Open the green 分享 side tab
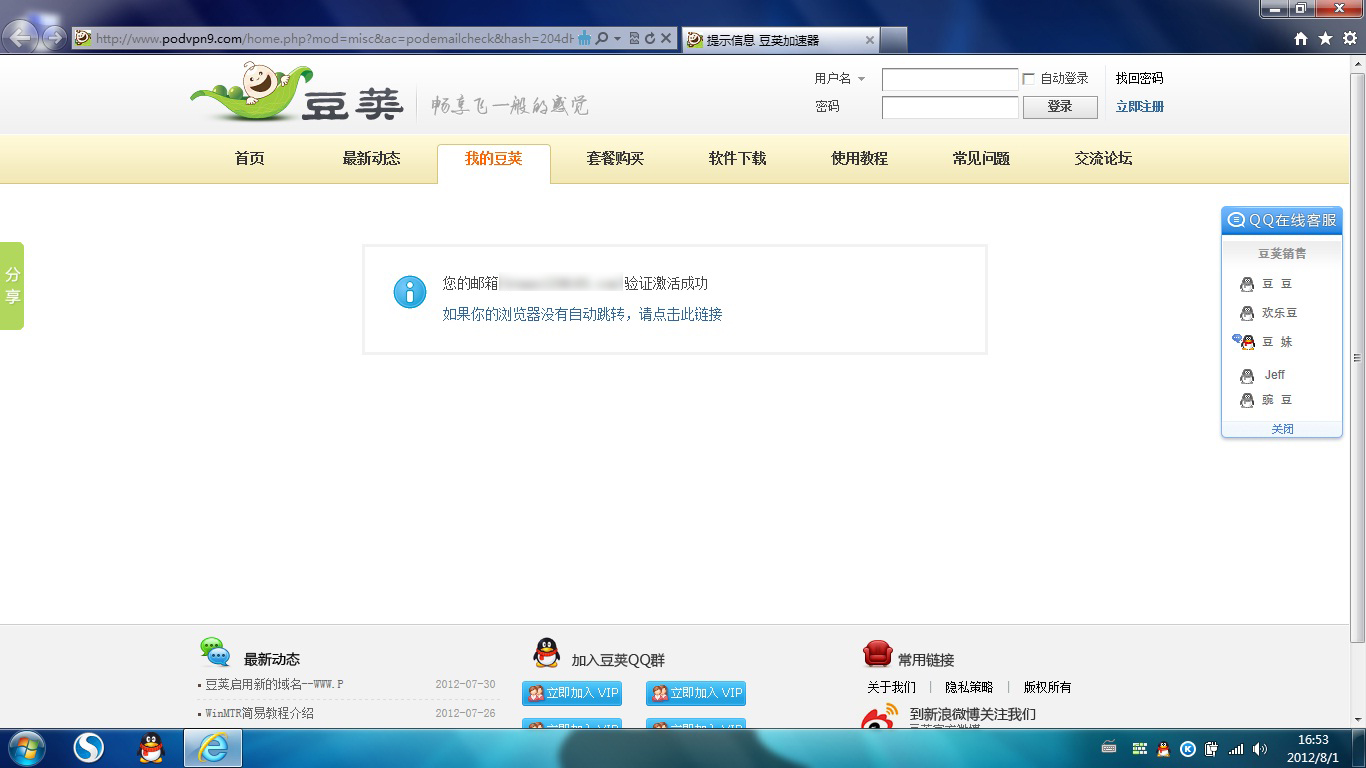The height and width of the screenshot is (768, 1366). (x=12, y=286)
